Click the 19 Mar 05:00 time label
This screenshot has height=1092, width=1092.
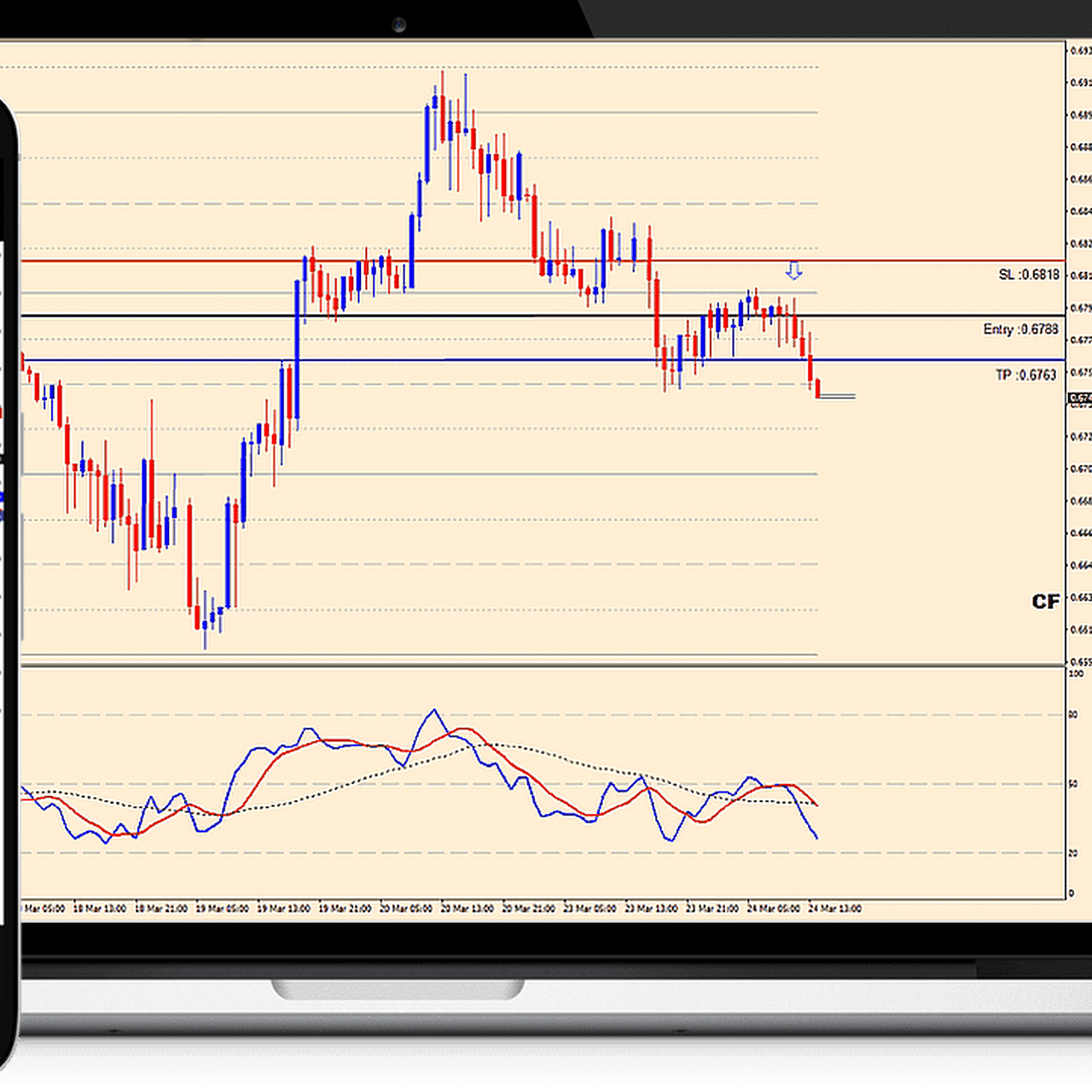point(223,909)
